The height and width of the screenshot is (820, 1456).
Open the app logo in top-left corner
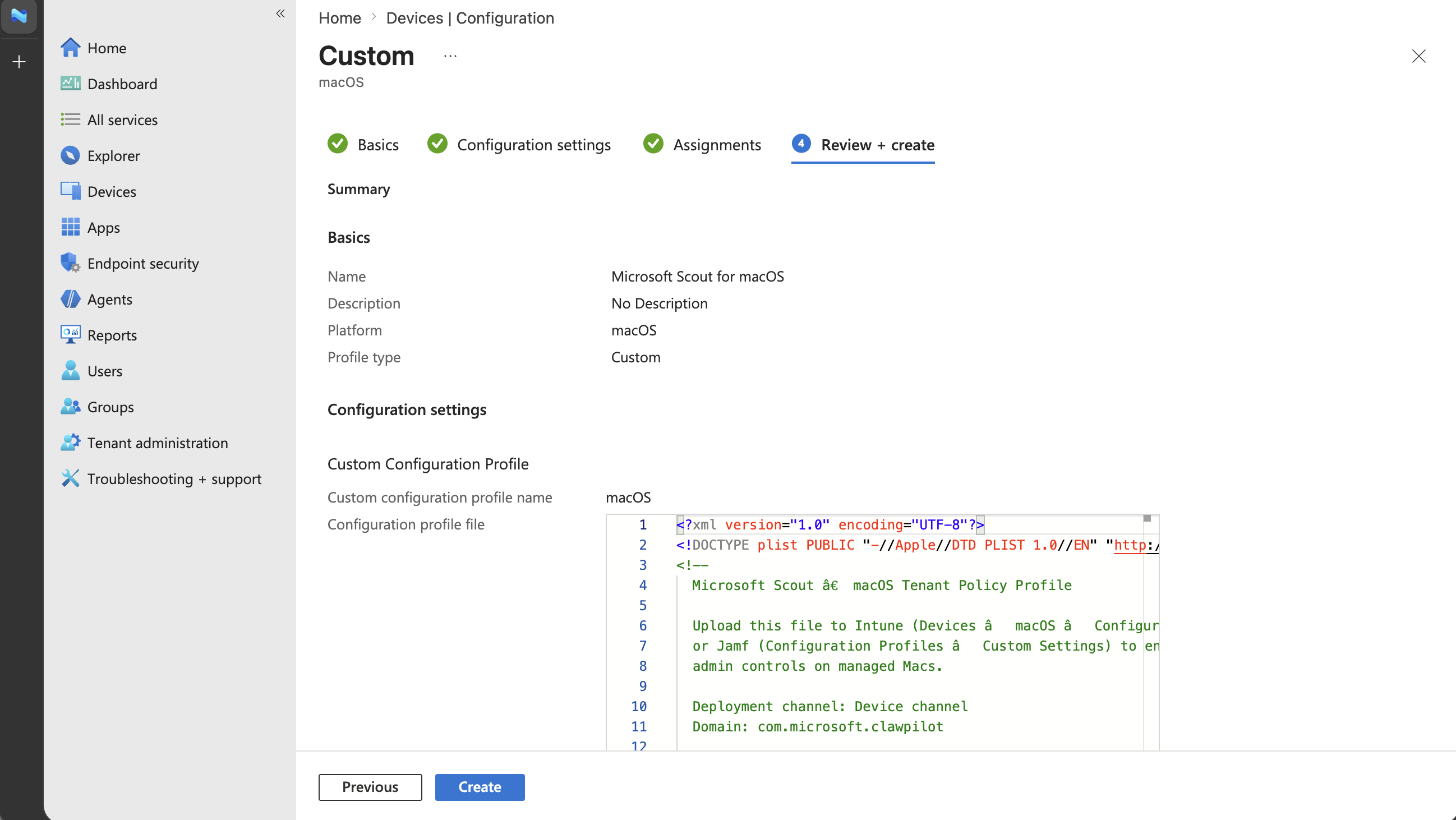coord(19,15)
